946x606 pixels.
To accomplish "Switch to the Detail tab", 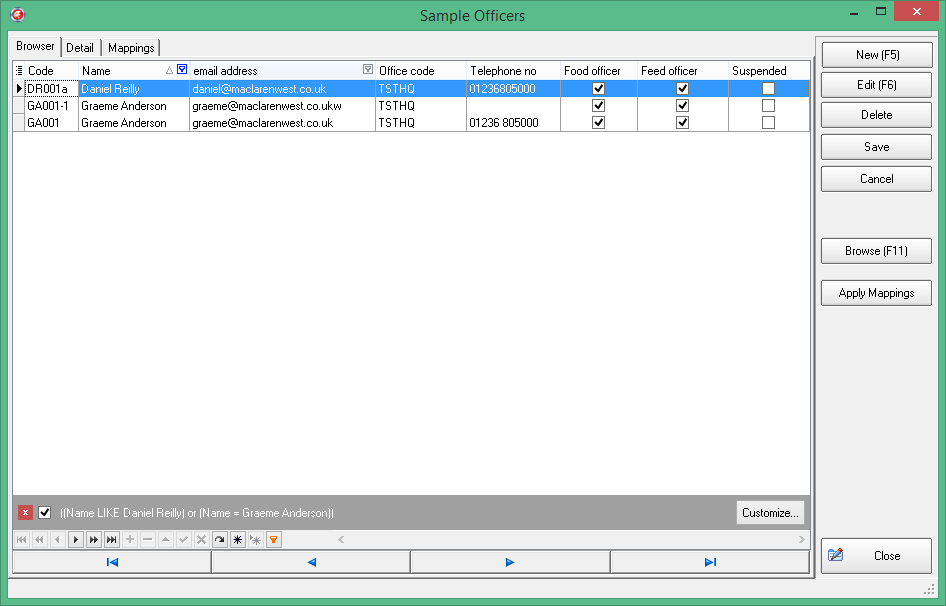I will (x=80, y=48).
